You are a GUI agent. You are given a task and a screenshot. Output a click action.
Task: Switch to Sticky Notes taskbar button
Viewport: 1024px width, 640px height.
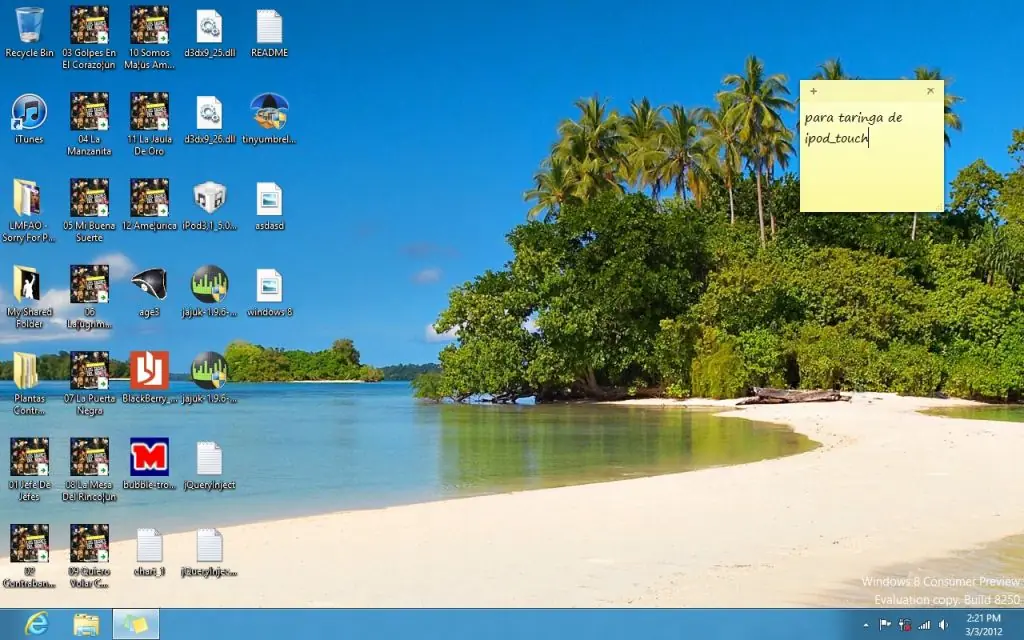pos(135,624)
